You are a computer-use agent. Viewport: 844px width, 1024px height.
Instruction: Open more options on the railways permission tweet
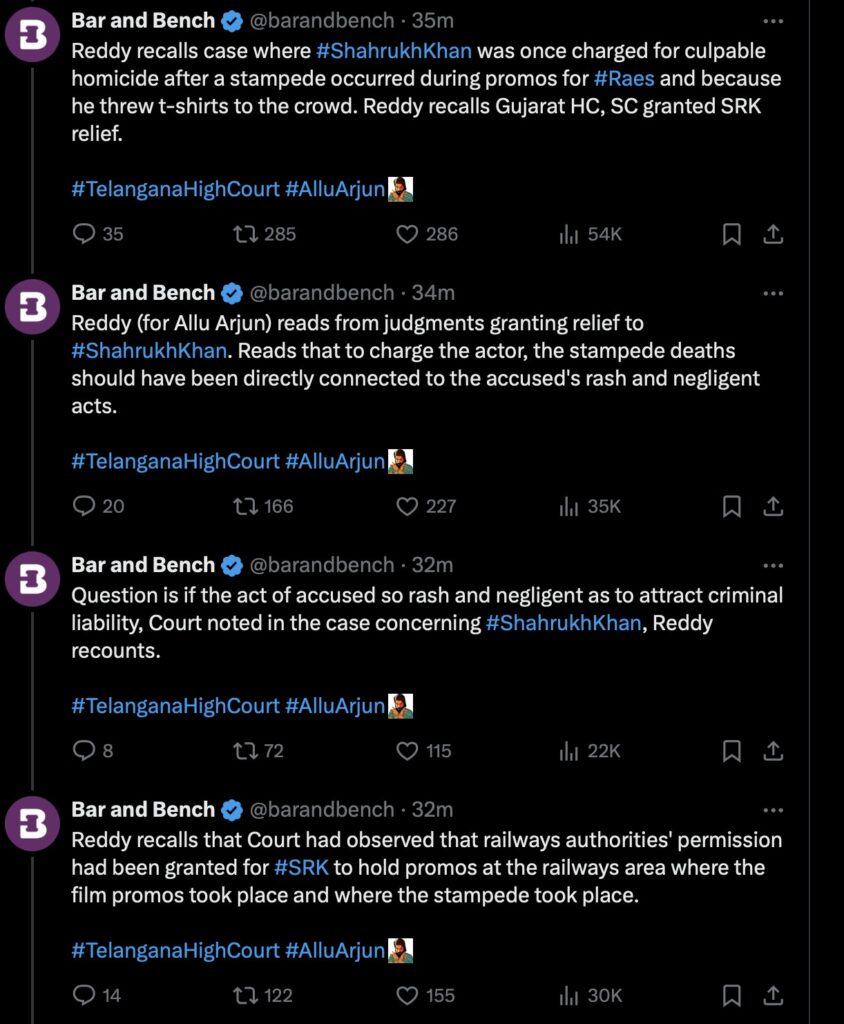(x=773, y=810)
